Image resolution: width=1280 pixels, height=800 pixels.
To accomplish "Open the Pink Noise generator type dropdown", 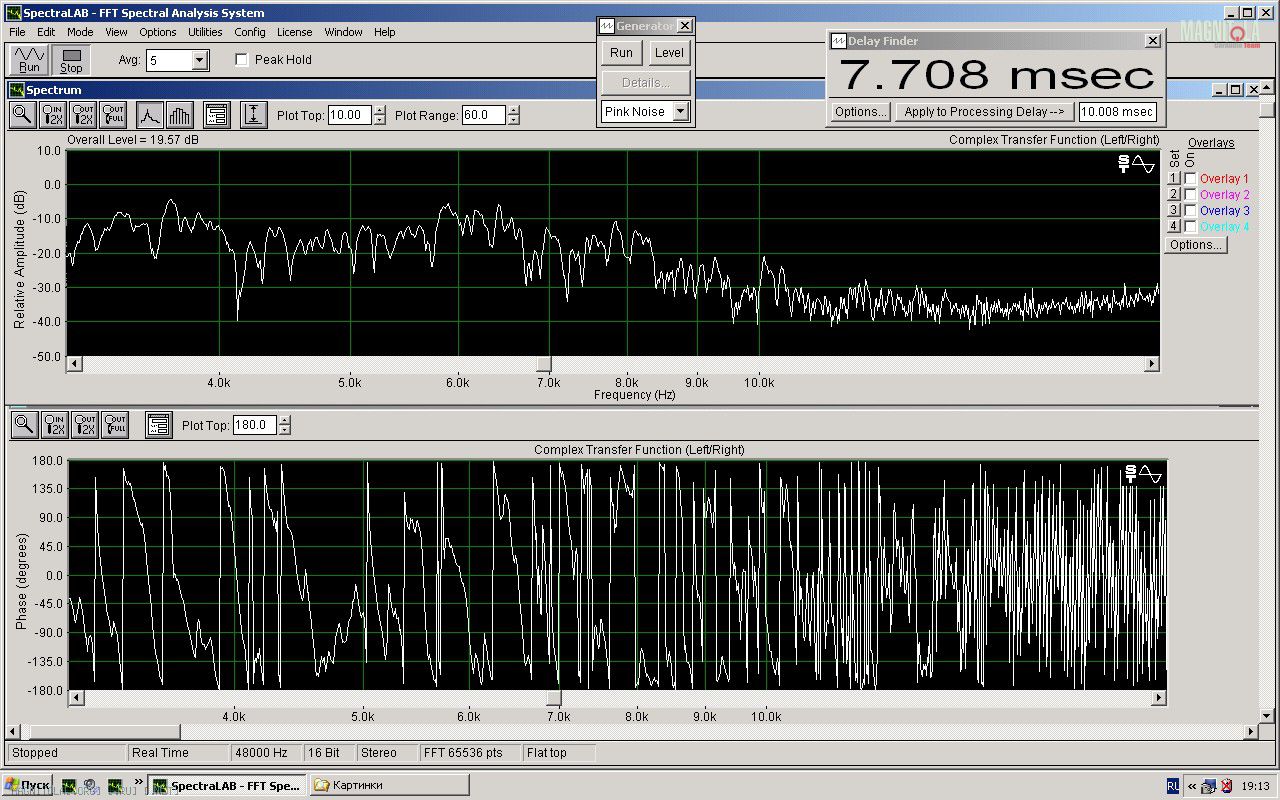I will [x=681, y=112].
